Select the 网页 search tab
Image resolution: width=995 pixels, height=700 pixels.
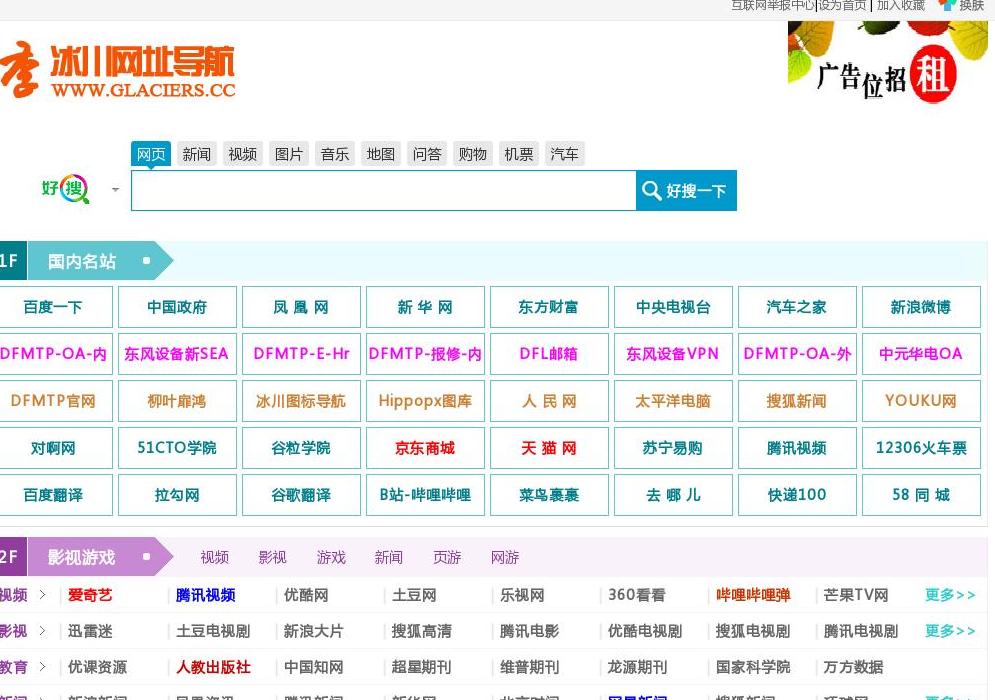pos(151,154)
